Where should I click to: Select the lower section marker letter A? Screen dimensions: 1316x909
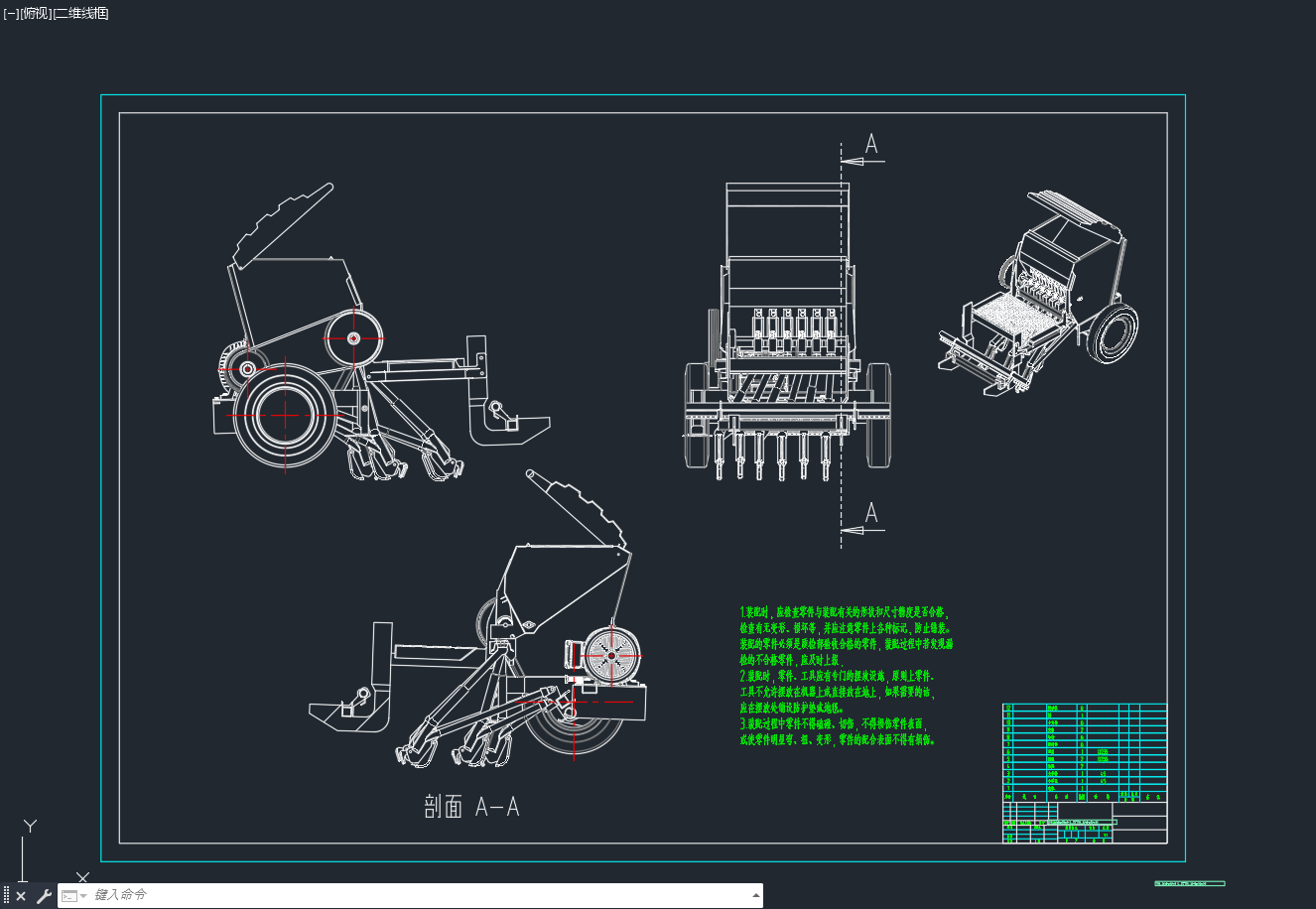pos(871,513)
